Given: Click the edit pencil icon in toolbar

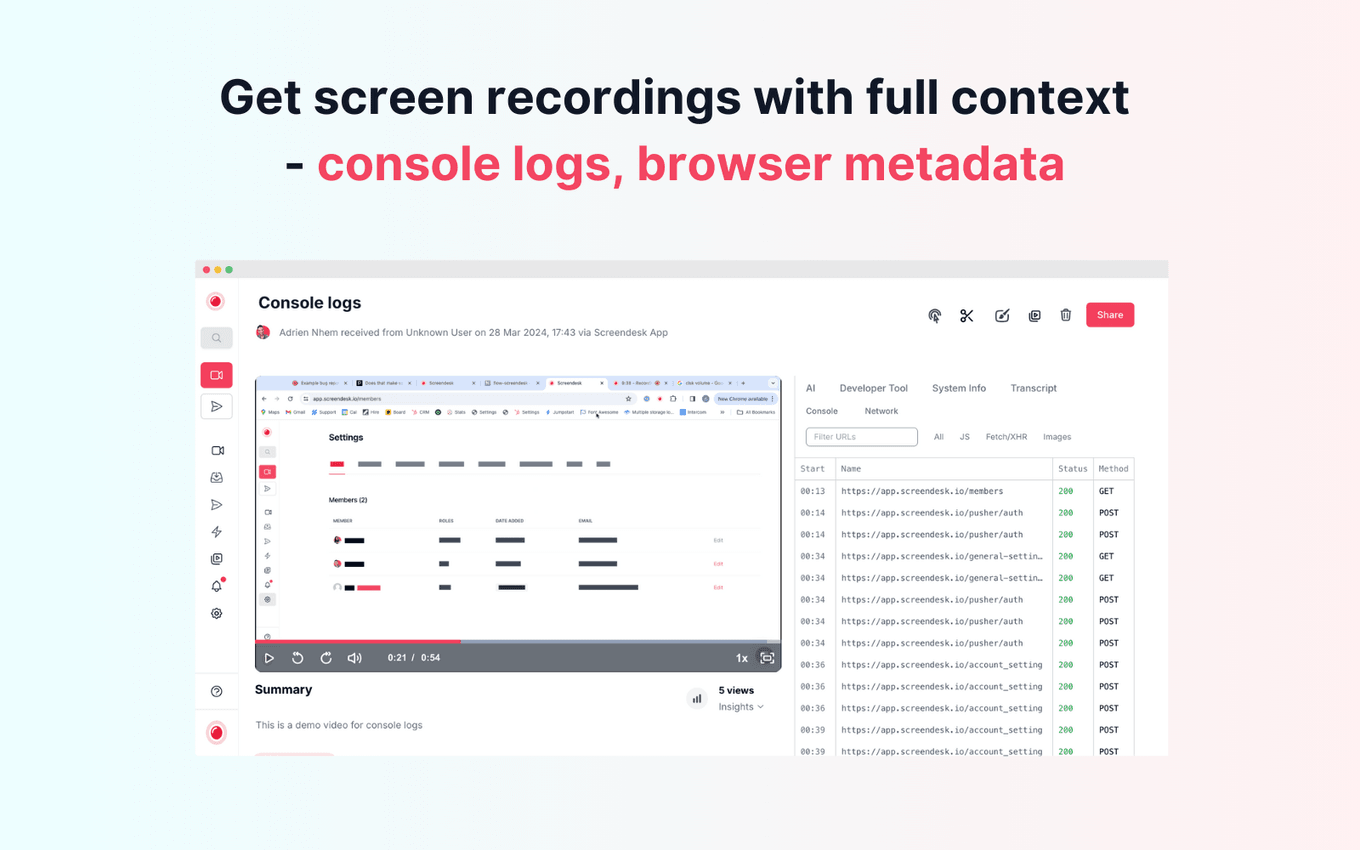Looking at the screenshot, I should tap(1002, 315).
